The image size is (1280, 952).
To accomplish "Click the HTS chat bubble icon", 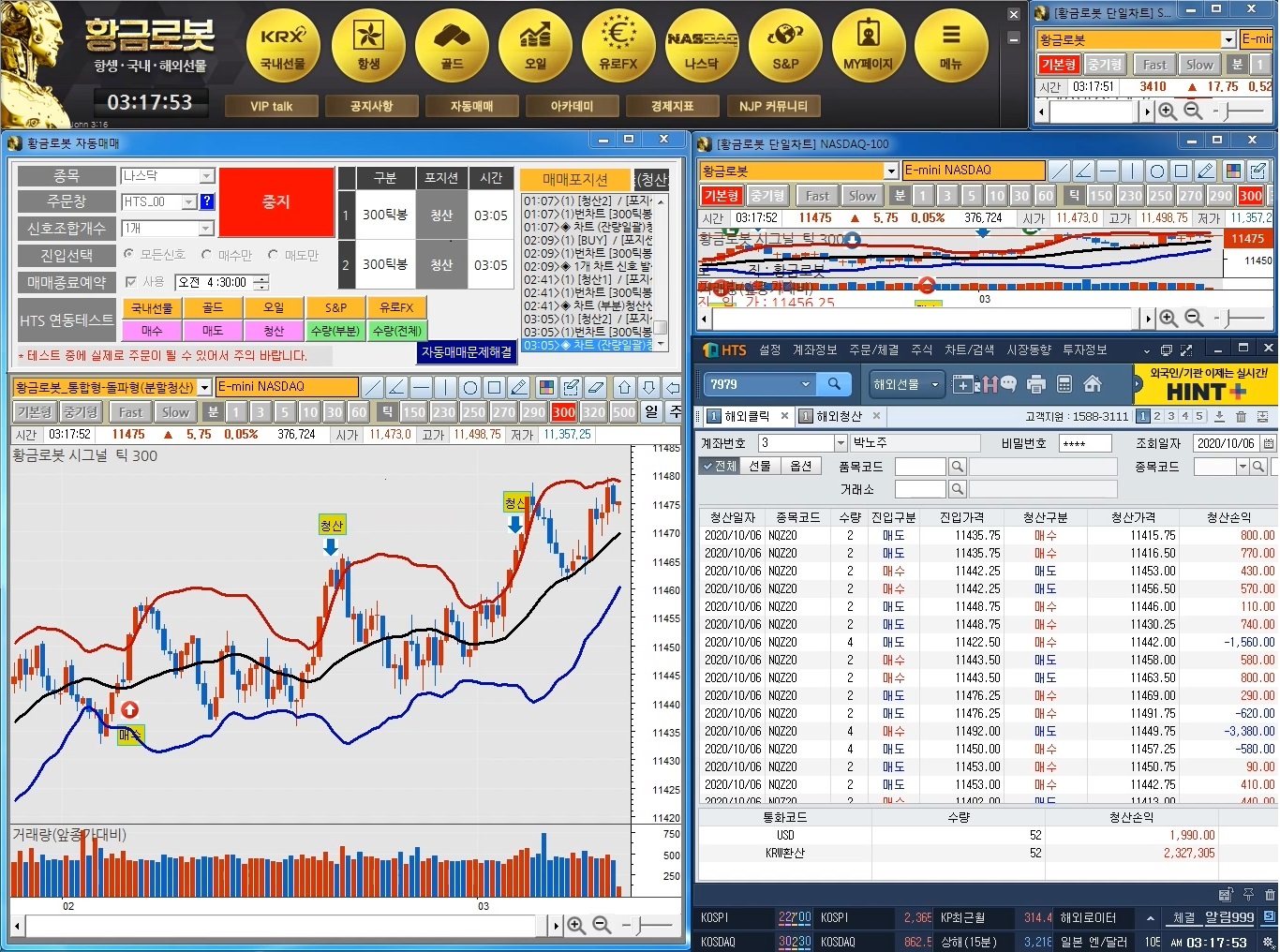I will tap(1008, 384).
